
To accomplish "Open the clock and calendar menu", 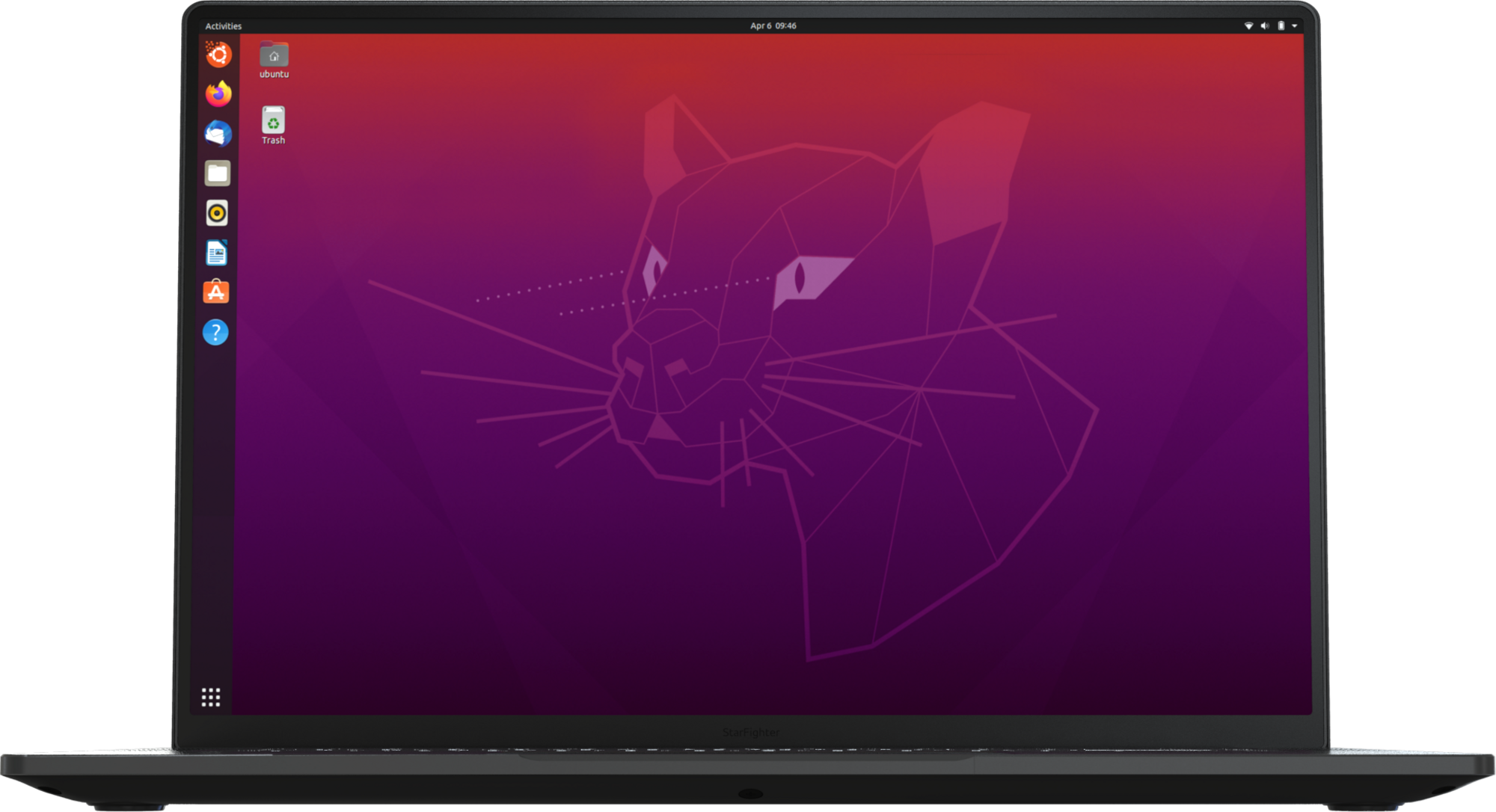I will 773,25.
